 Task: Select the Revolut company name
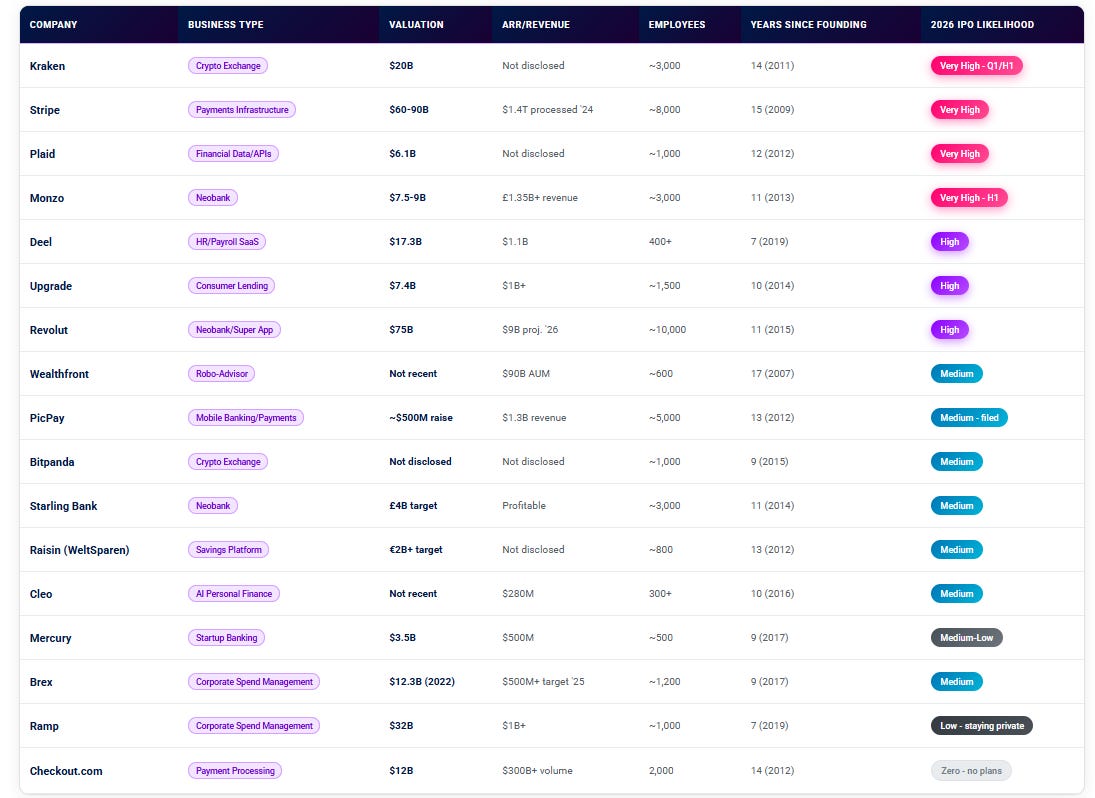click(x=49, y=330)
